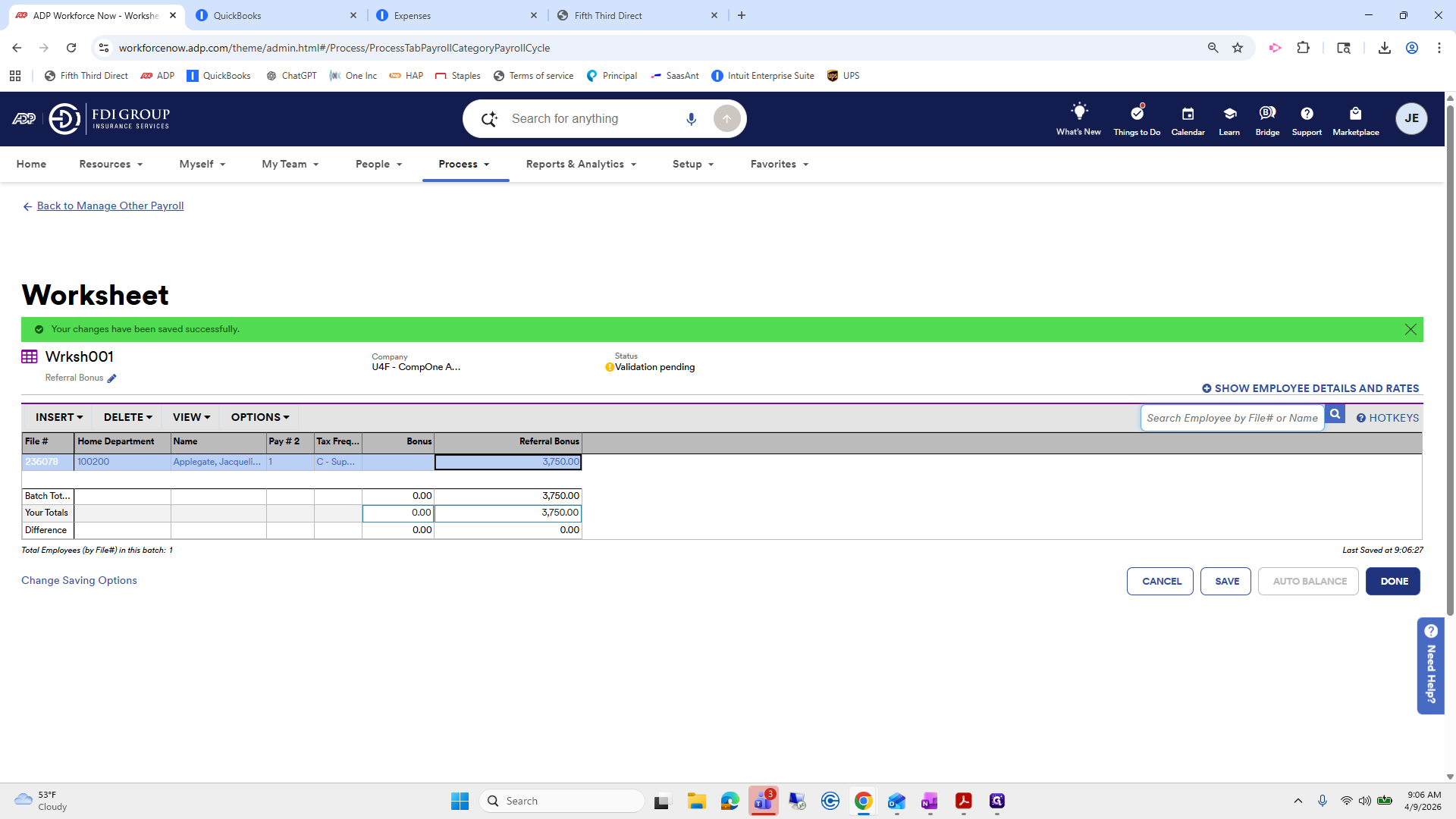The height and width of the screenshot is (819, 1456).
Task: Open Microsoft Teams from the taskbar
Action: coord(763,801)
